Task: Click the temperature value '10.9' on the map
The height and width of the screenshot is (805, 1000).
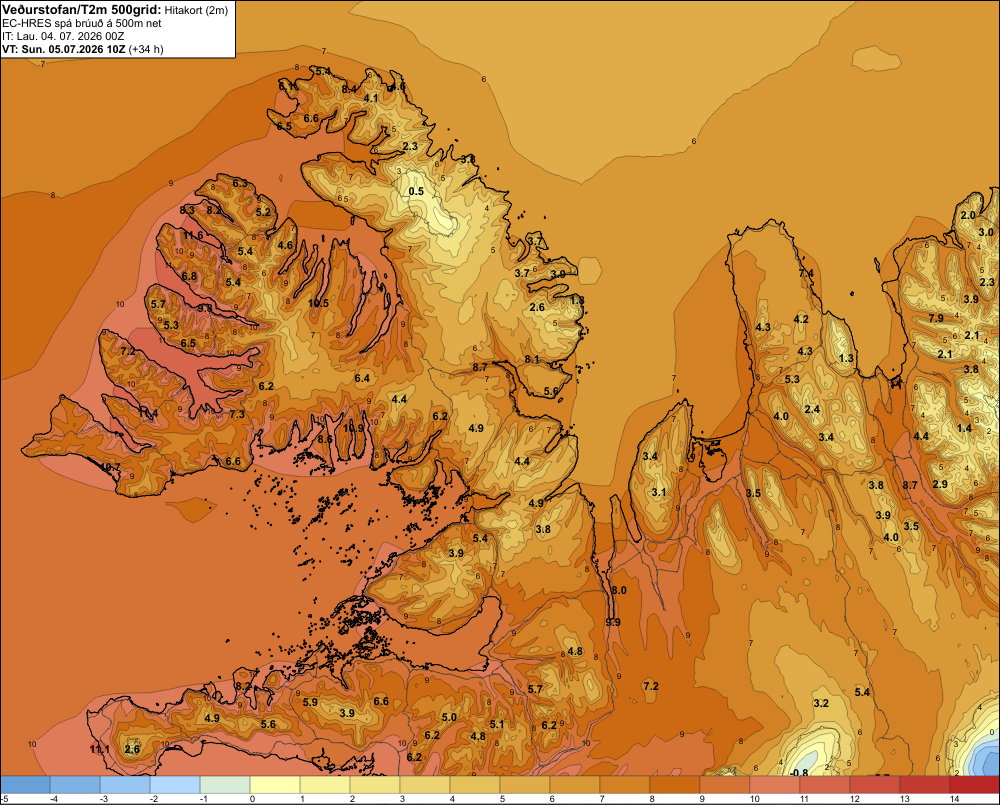Action: pyautogui.click(x=353, y=428)
